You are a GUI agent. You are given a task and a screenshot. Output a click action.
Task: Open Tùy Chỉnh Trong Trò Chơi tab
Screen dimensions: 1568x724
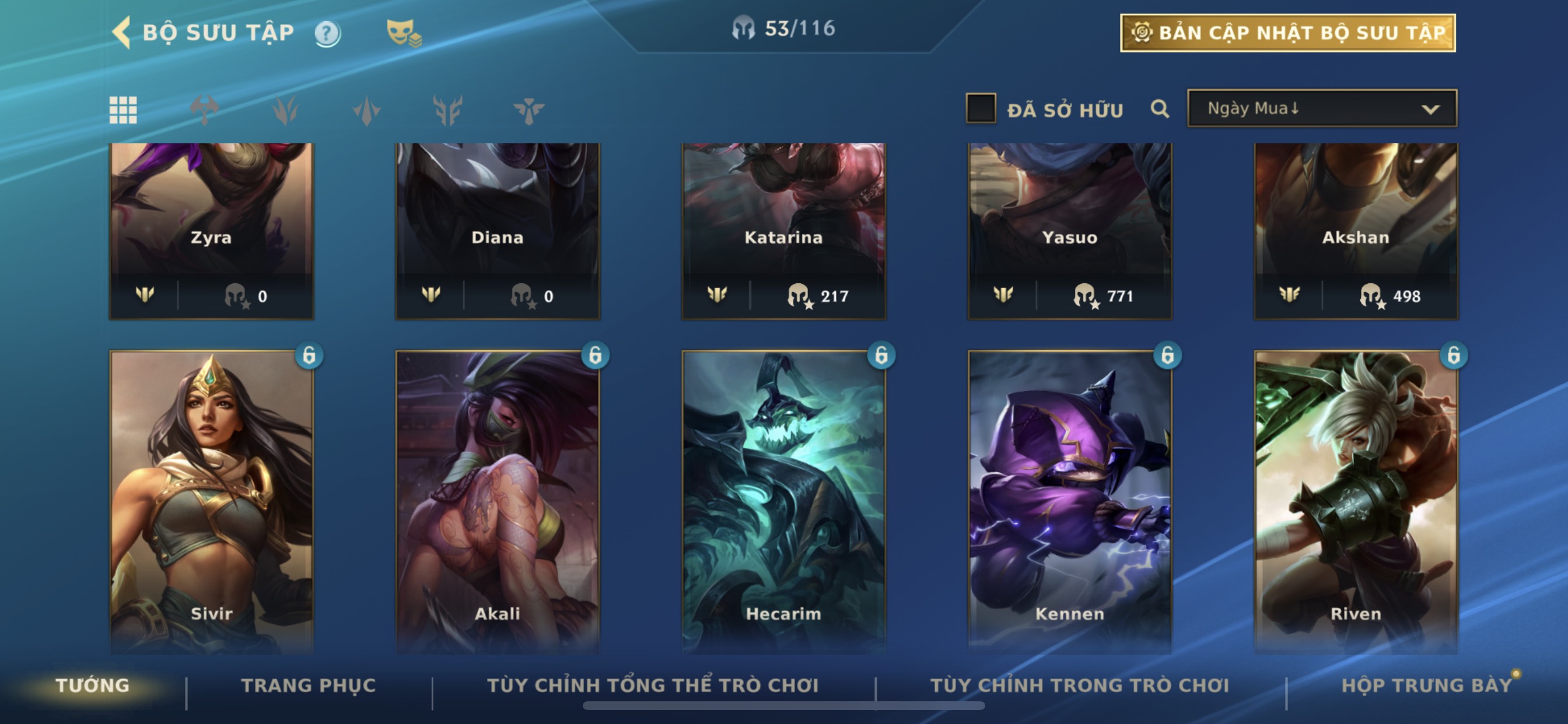[1080, 686]
